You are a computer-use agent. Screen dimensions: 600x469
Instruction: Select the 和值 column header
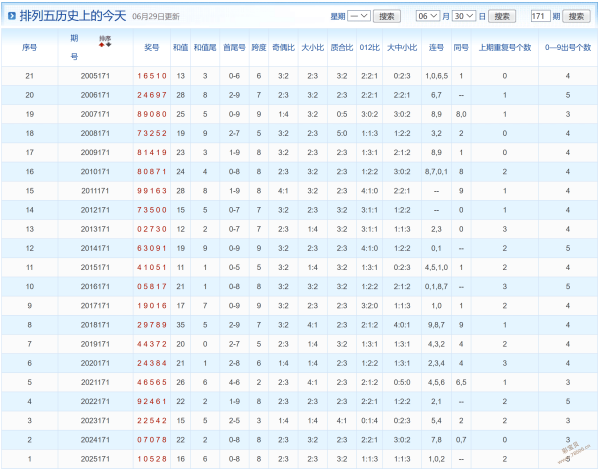point(180,47)
